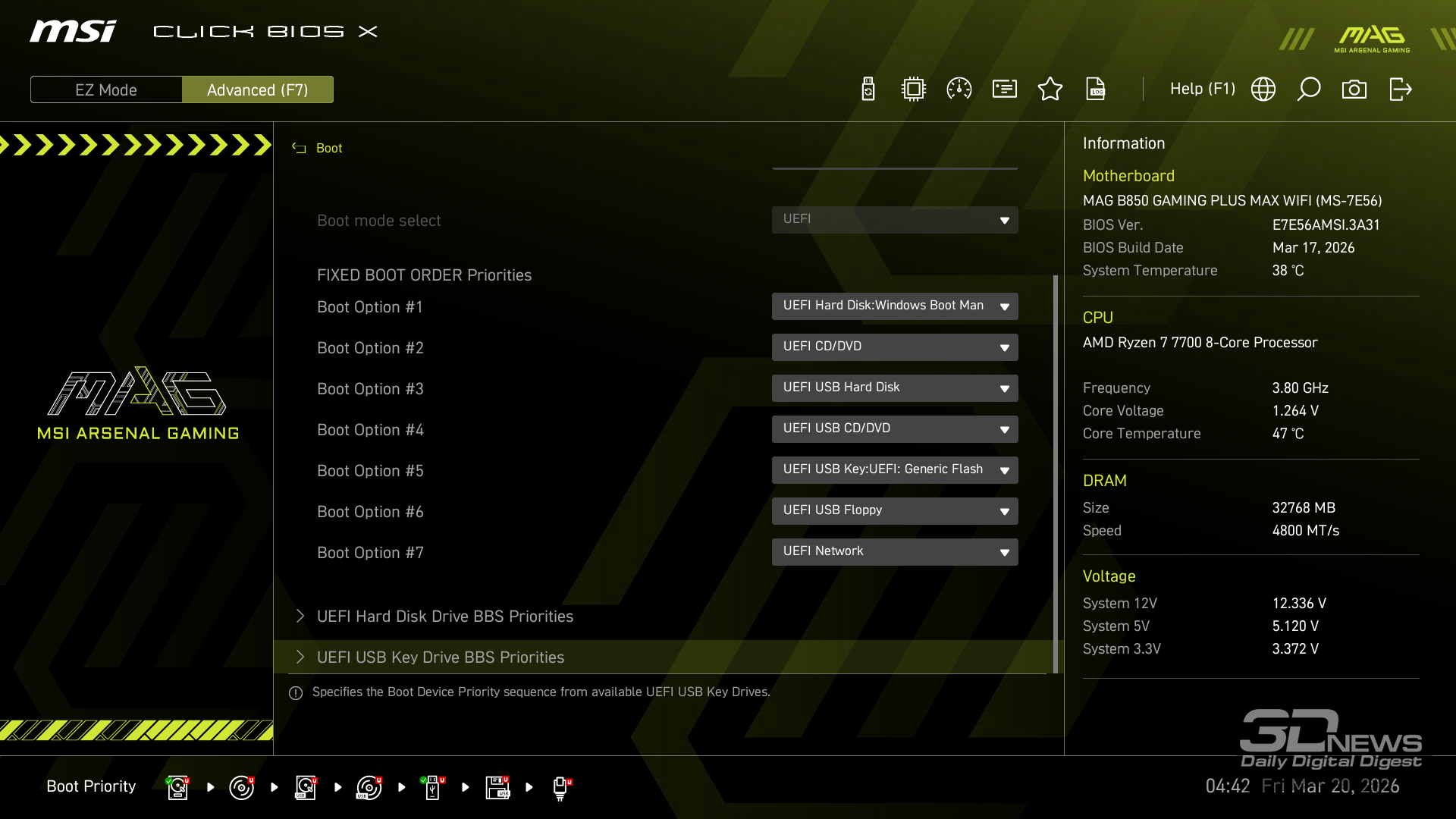Screen dimensions: 1456x819
Task: Switch to Advanced (F7) mode
Action: pyautogui.click(x=257, y=89)
